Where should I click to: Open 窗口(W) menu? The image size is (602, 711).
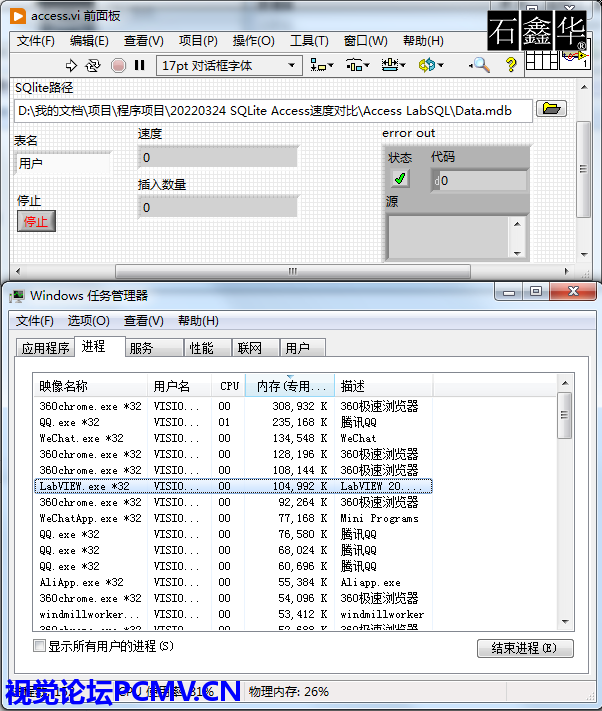pyautogui.click(x=365, y=41)
